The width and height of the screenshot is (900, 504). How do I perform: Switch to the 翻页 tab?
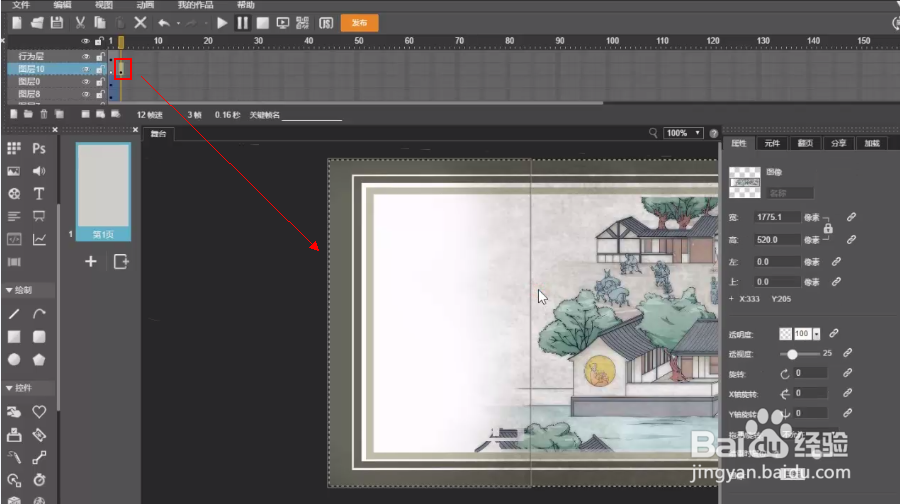click(x=805, y=144)
